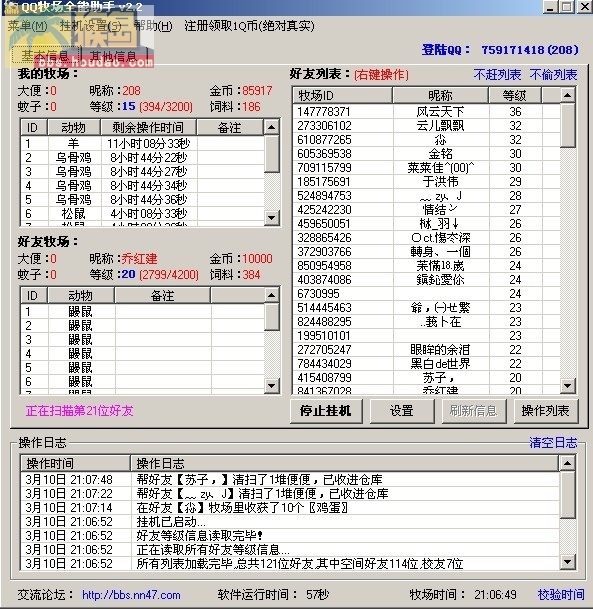Image resolution: width=593 pixels, height=609 pixels.
Task: Click scroll-down arrow of friend ranch animal list
Action: click(272, 386)
